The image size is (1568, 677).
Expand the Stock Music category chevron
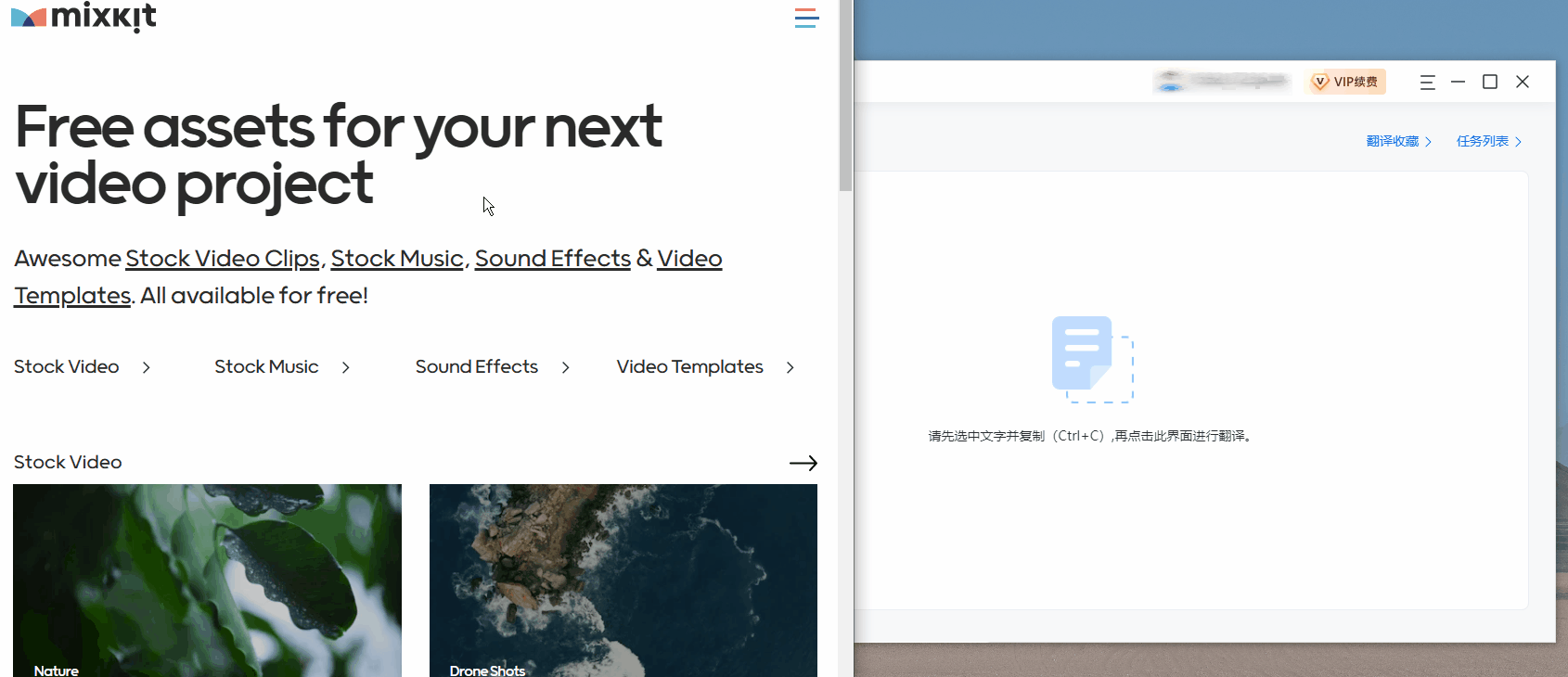tap(346, 367)
